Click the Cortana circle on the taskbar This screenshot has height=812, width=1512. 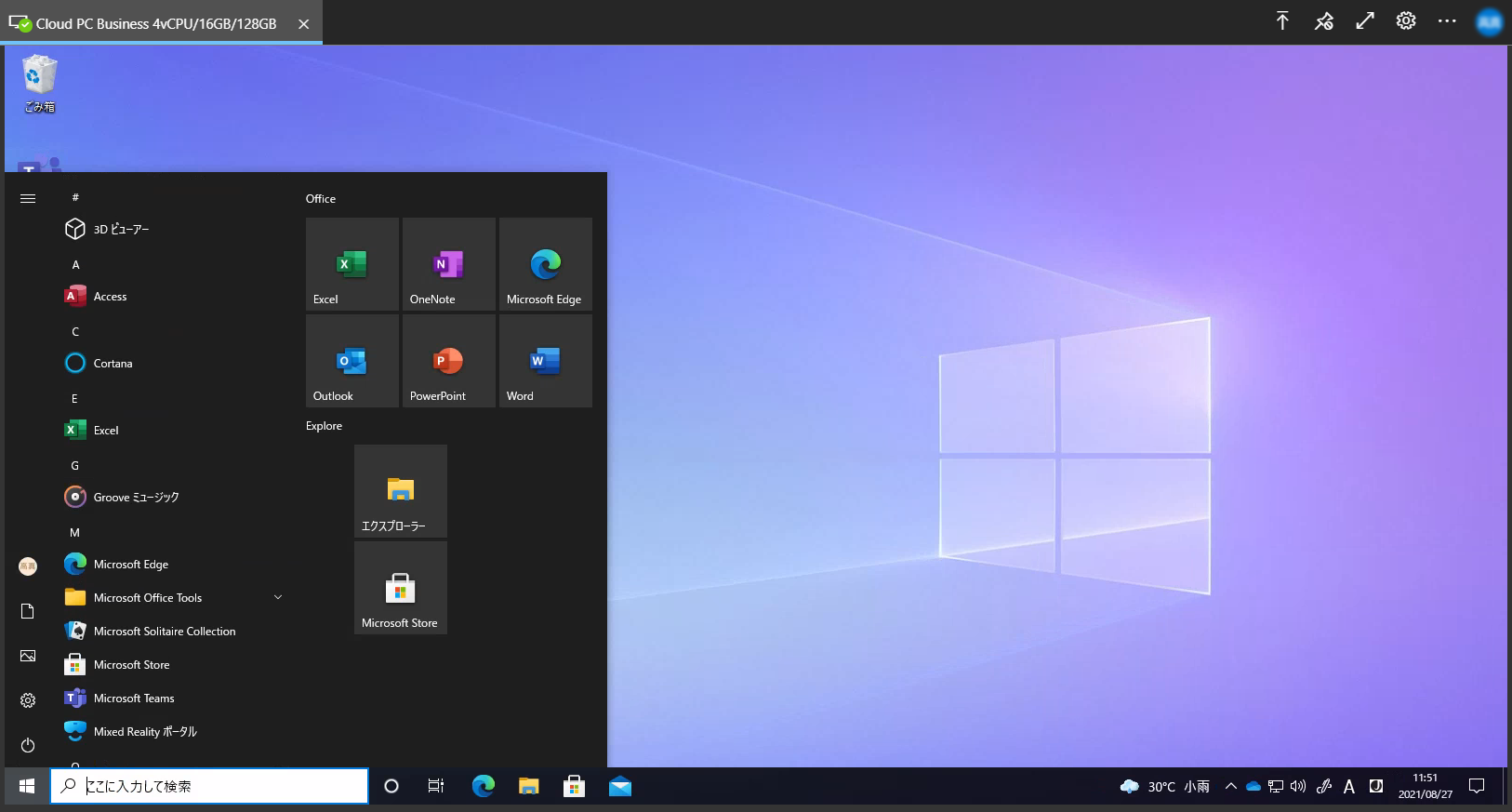point(391,786)
